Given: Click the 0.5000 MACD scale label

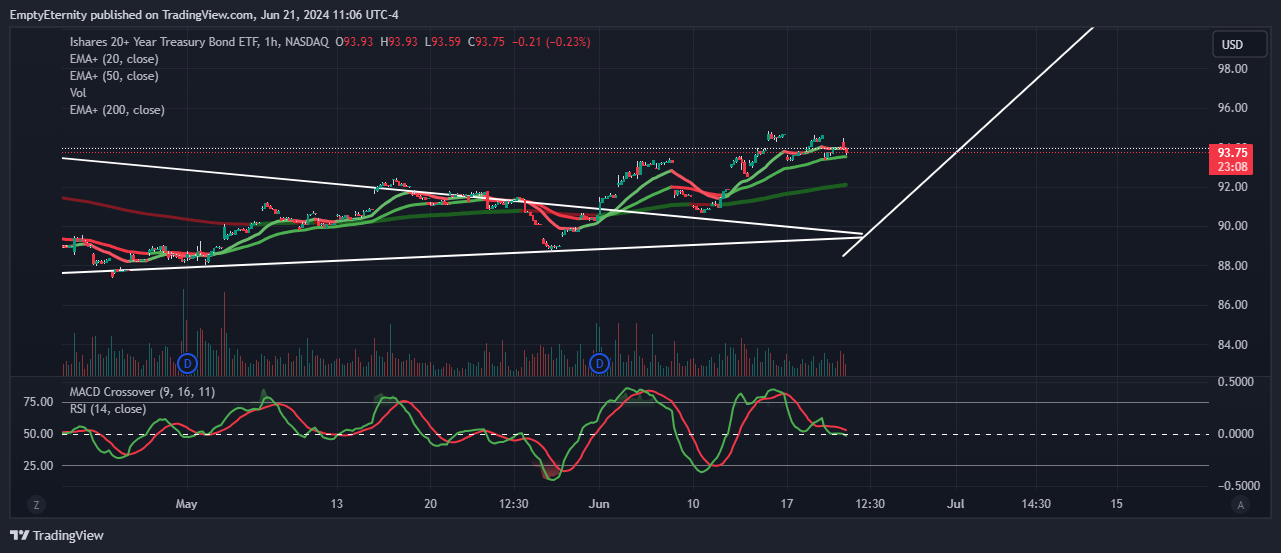Looking at the screenshot, I should (x=1235, y=382).
